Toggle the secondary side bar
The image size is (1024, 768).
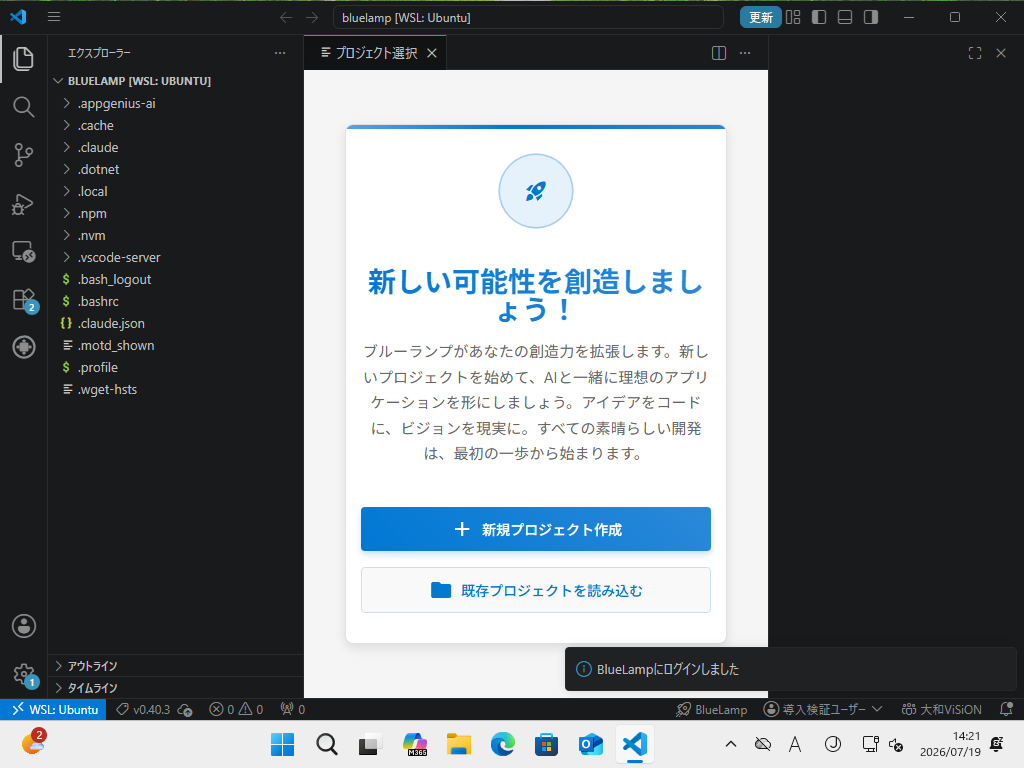pyautogui.click(x=871, y=17)
